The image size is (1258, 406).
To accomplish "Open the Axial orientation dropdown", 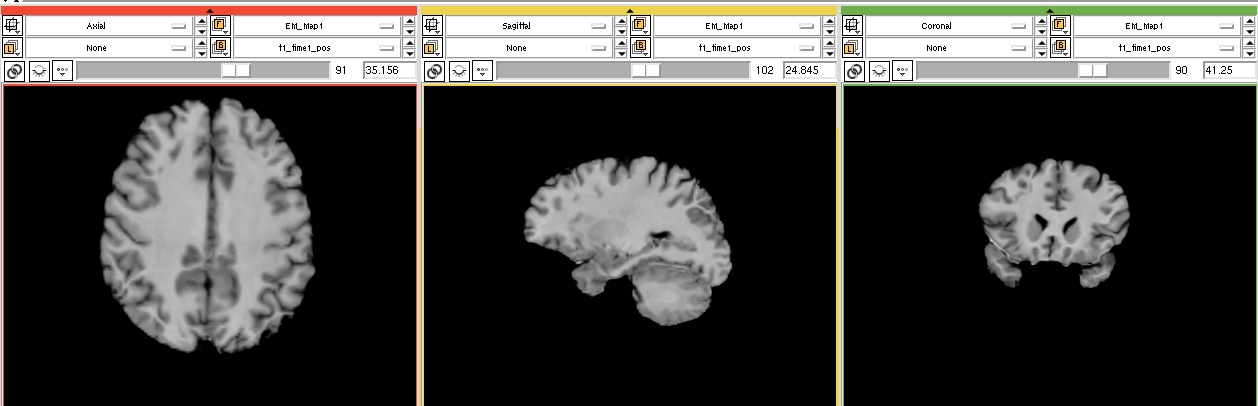I will [x=110, y=26].
